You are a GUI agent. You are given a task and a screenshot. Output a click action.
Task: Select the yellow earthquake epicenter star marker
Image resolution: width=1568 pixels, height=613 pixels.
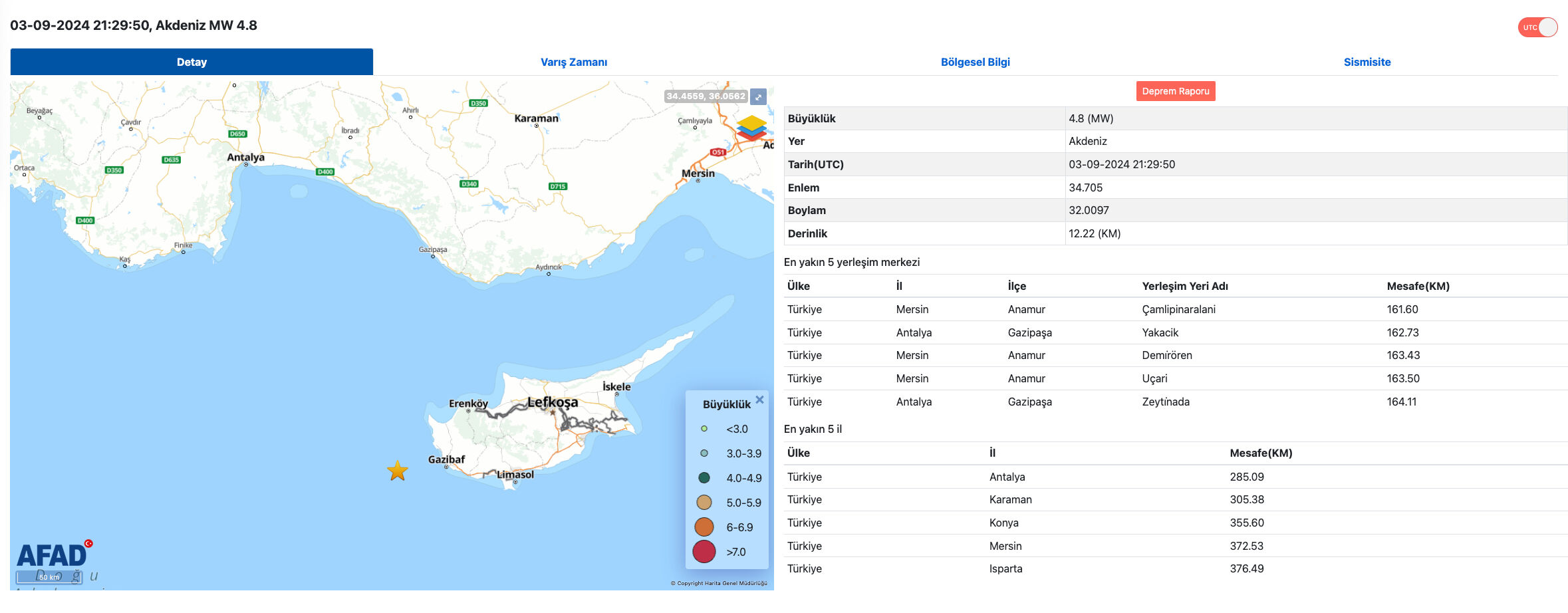click(x=397, y=470)
